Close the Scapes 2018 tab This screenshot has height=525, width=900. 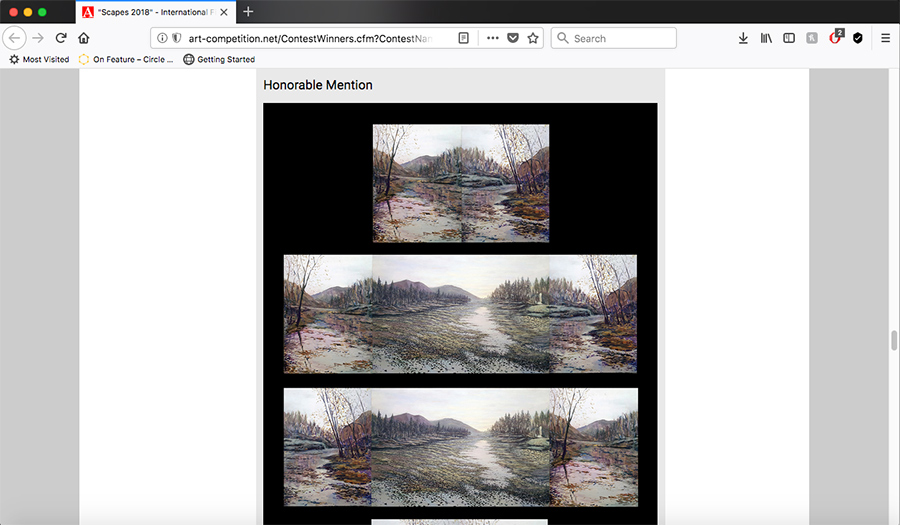(224, 12)
